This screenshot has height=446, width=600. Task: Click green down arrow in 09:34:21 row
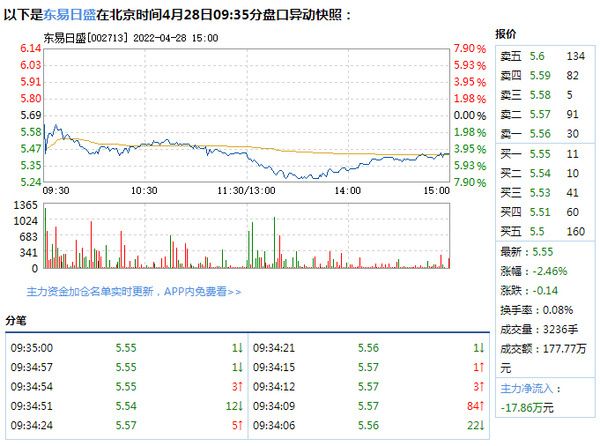point(482,347)
